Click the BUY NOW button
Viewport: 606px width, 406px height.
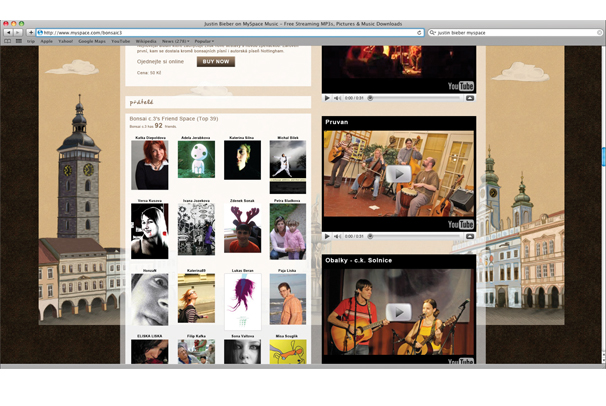tap(215, 62)
